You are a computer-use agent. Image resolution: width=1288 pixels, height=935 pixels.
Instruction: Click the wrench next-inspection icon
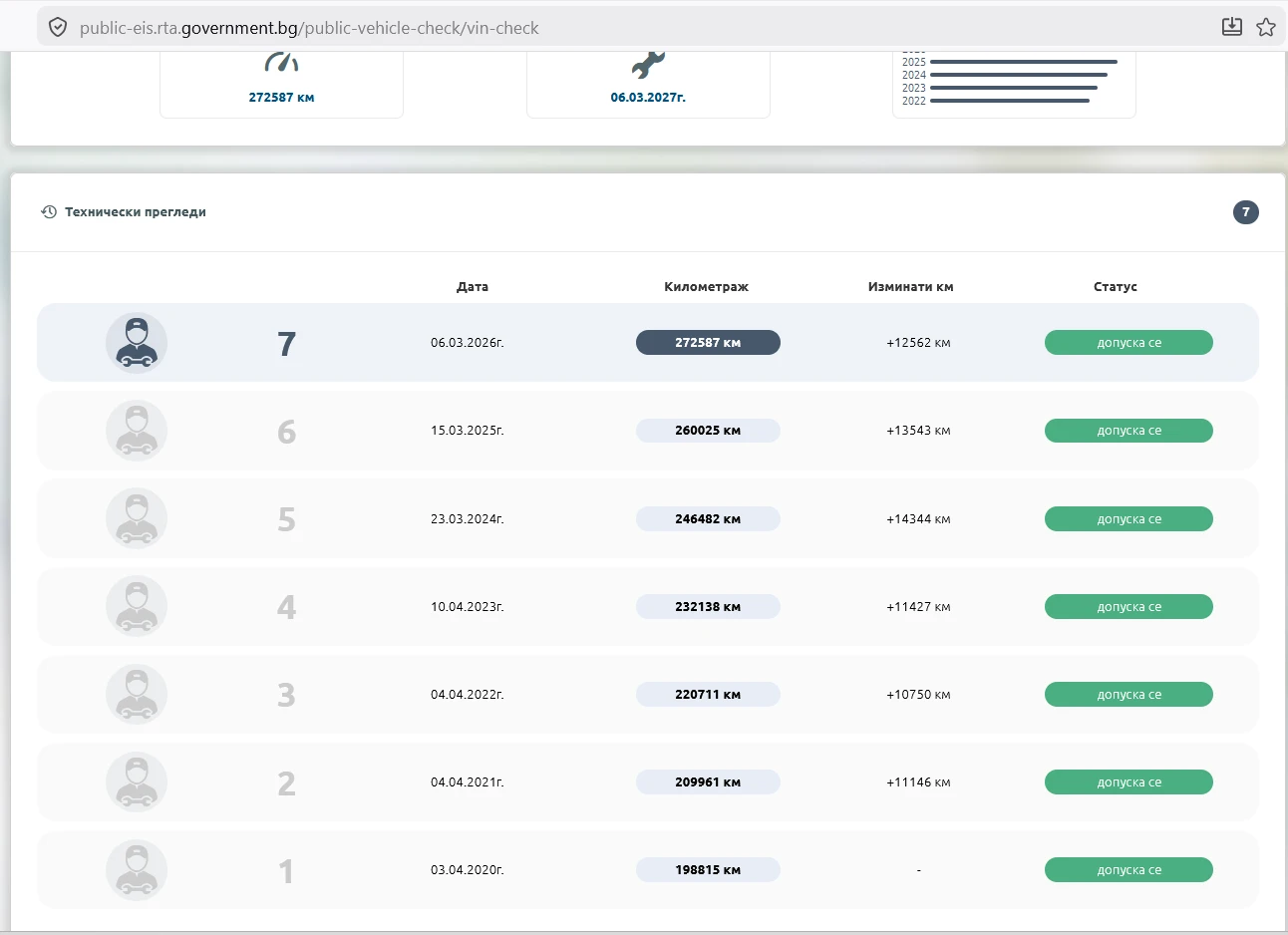(x=648, y=65)
